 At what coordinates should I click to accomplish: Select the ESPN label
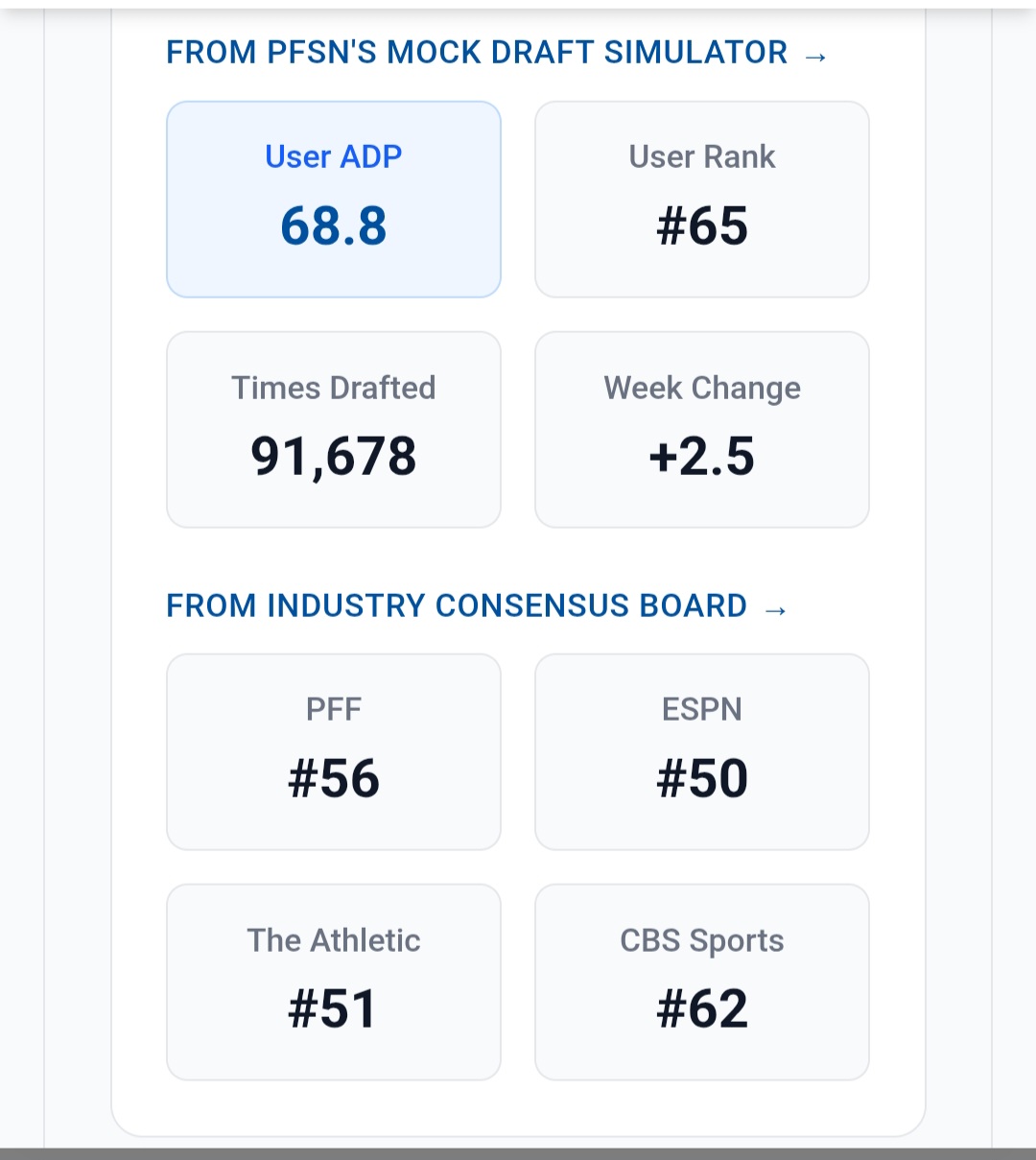(x=701, y=709)
